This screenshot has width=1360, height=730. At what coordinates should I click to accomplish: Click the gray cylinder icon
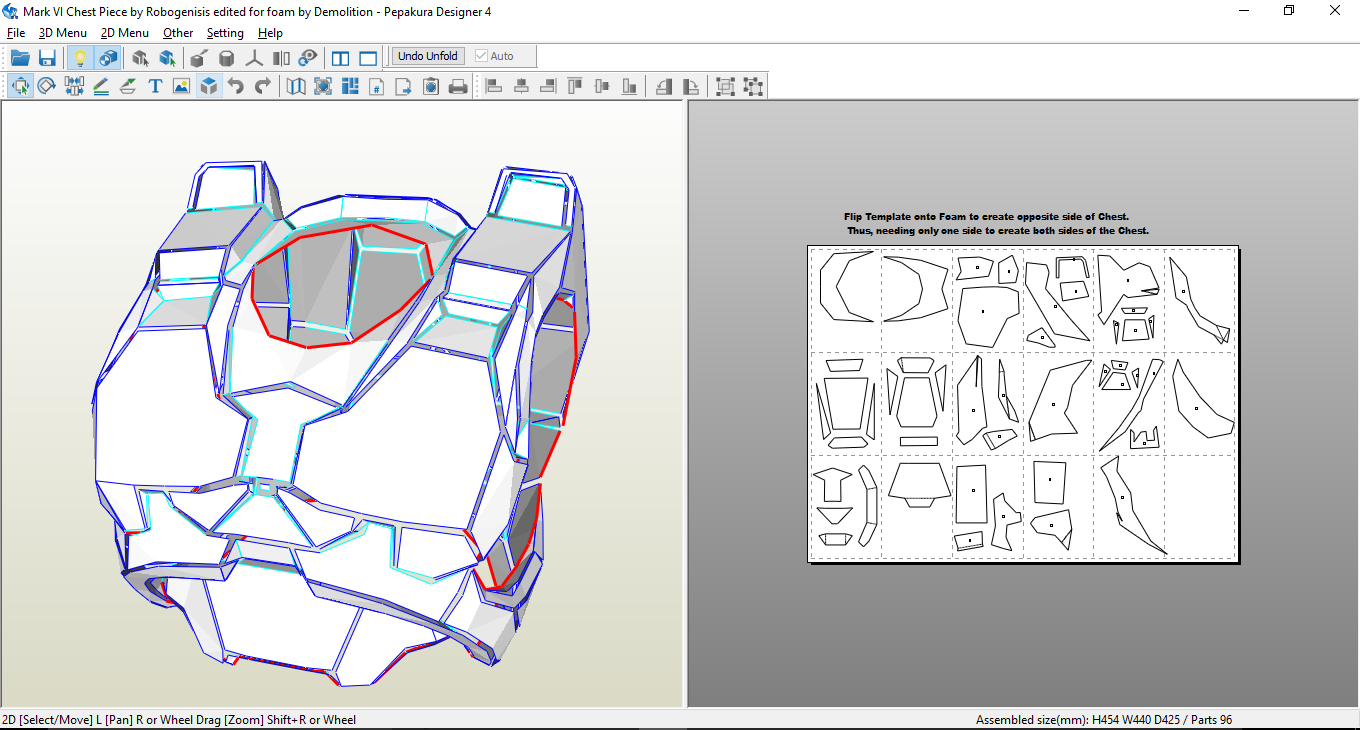227,57
